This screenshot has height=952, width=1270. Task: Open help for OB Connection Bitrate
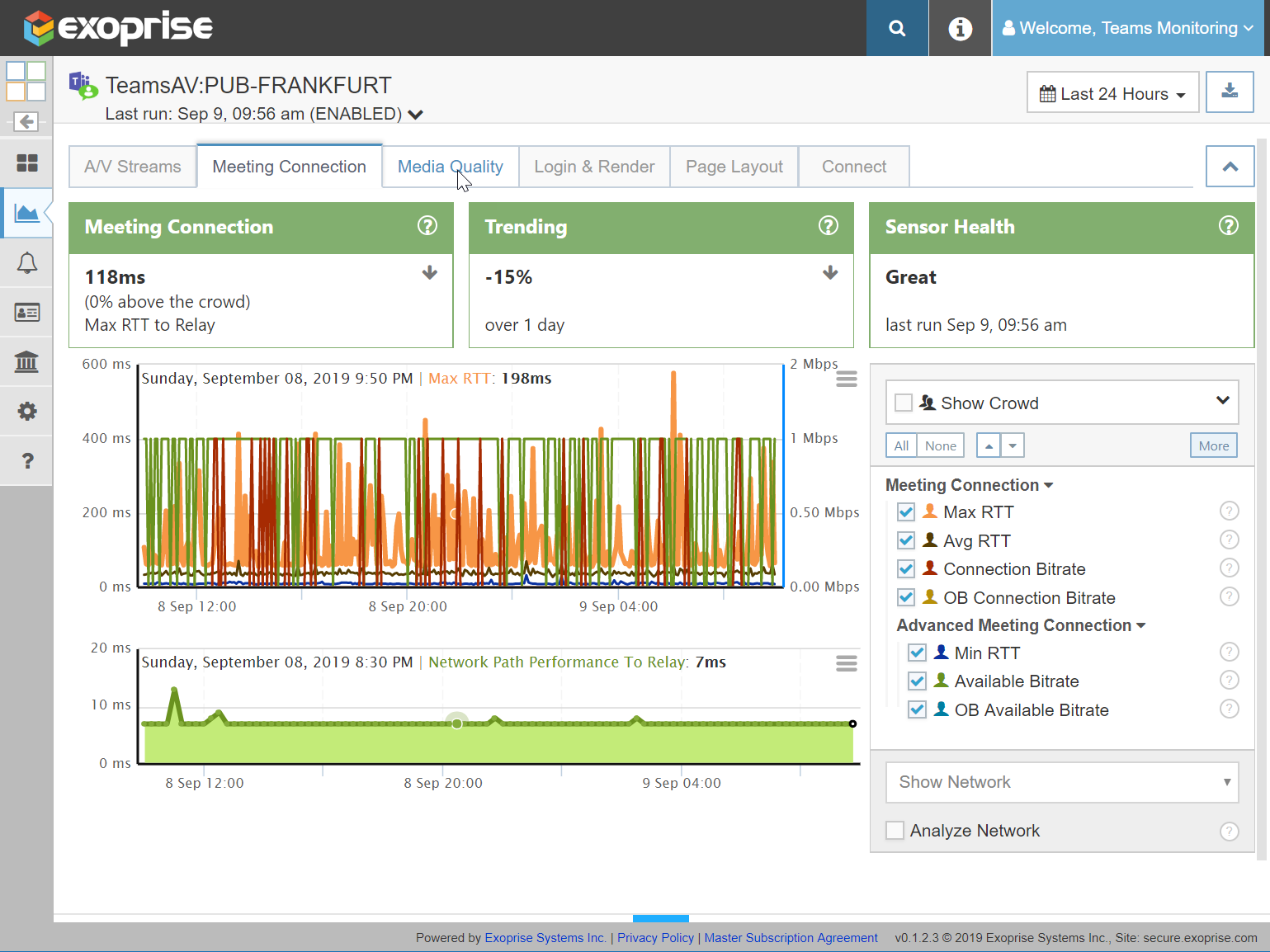coord(1230,596)
